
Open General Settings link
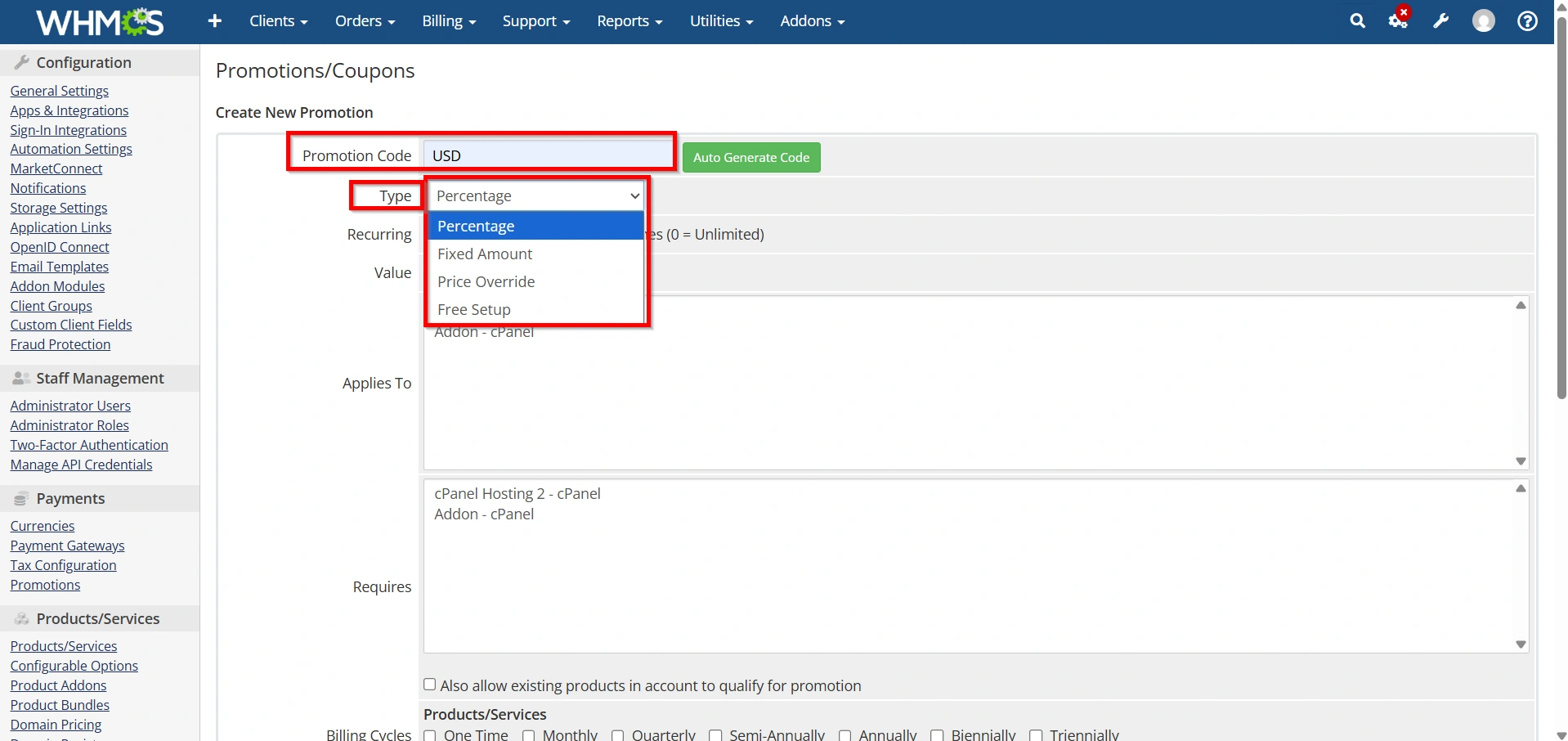pos(59,91)
